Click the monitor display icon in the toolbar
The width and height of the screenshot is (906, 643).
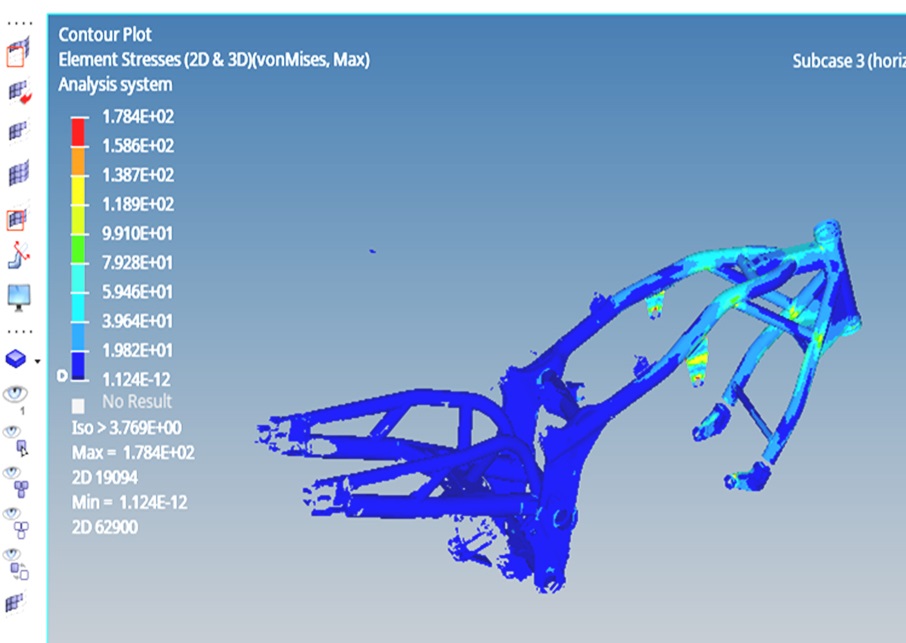18,295
